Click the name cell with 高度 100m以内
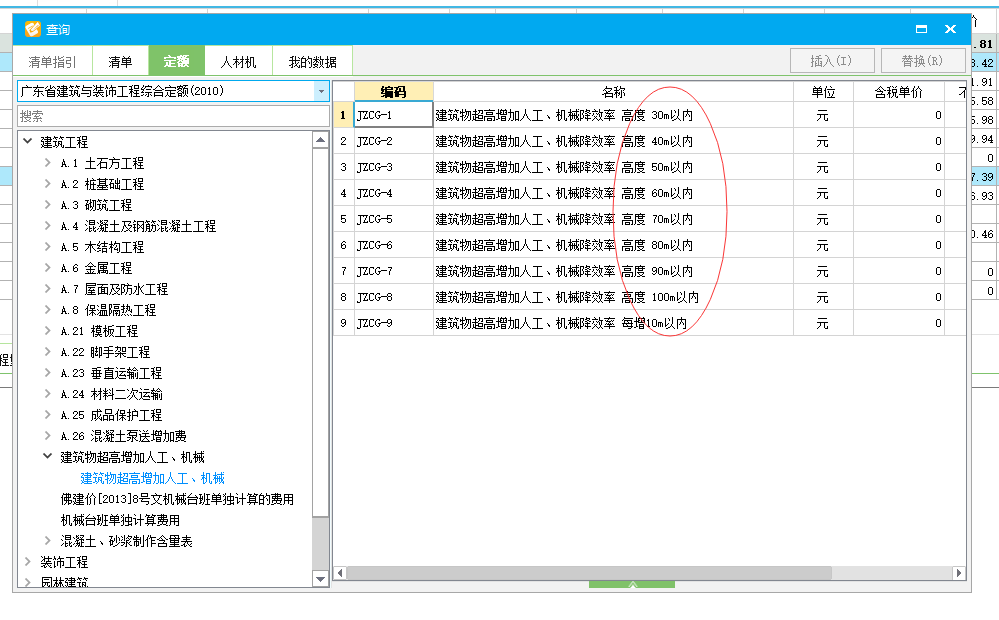The width and height of the screenshot is (999, 620). point(613,298)
